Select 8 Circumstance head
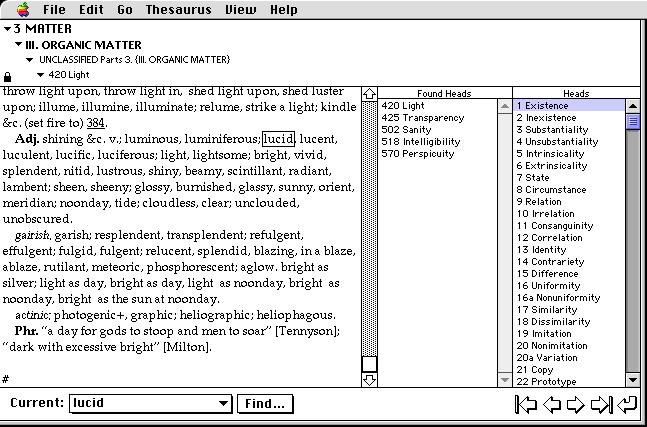The height and width of the screenshot is (427, 647). [569, 189]
